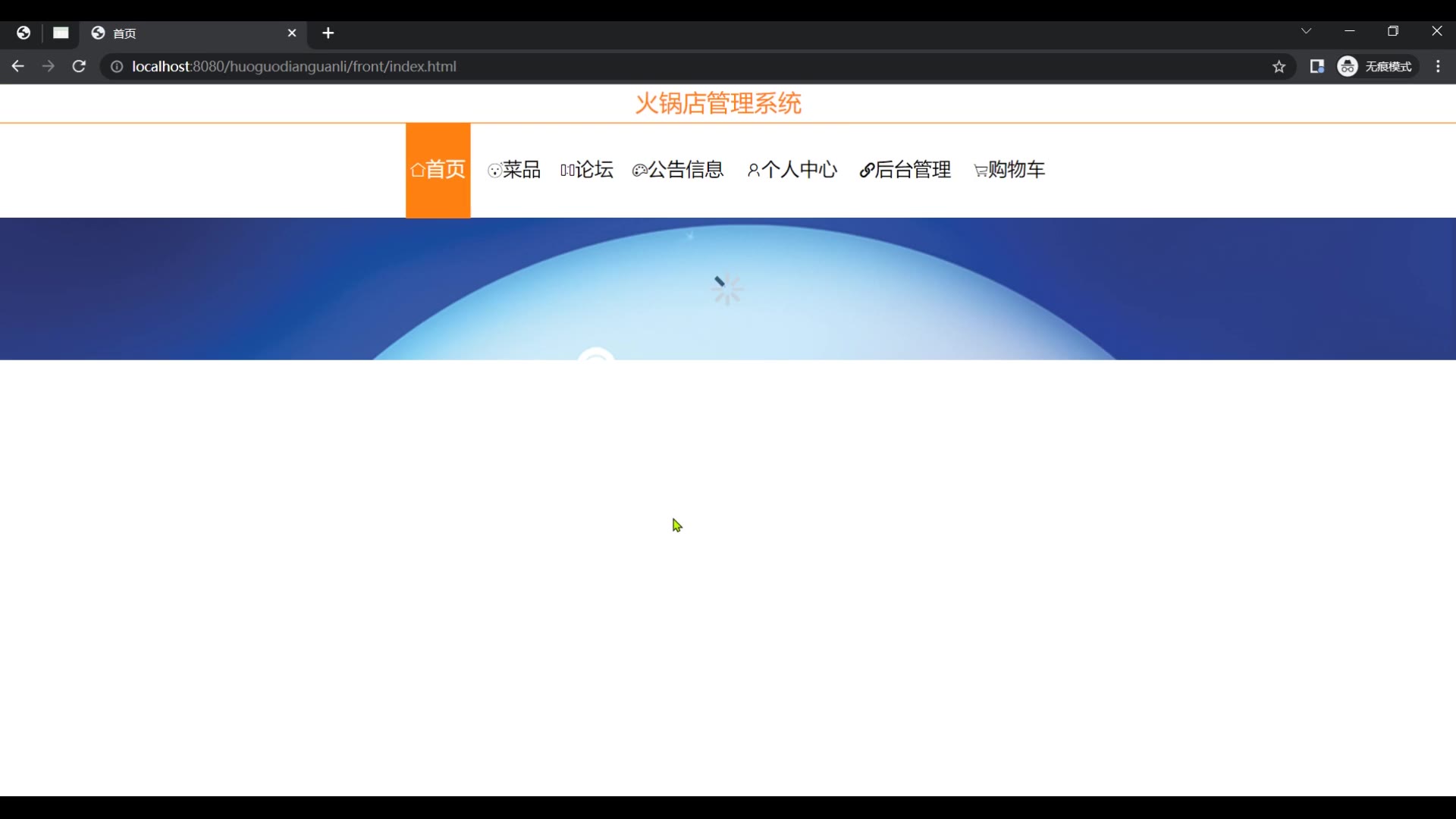Bookmark this page with the star icon

[x=1279, y=67]
